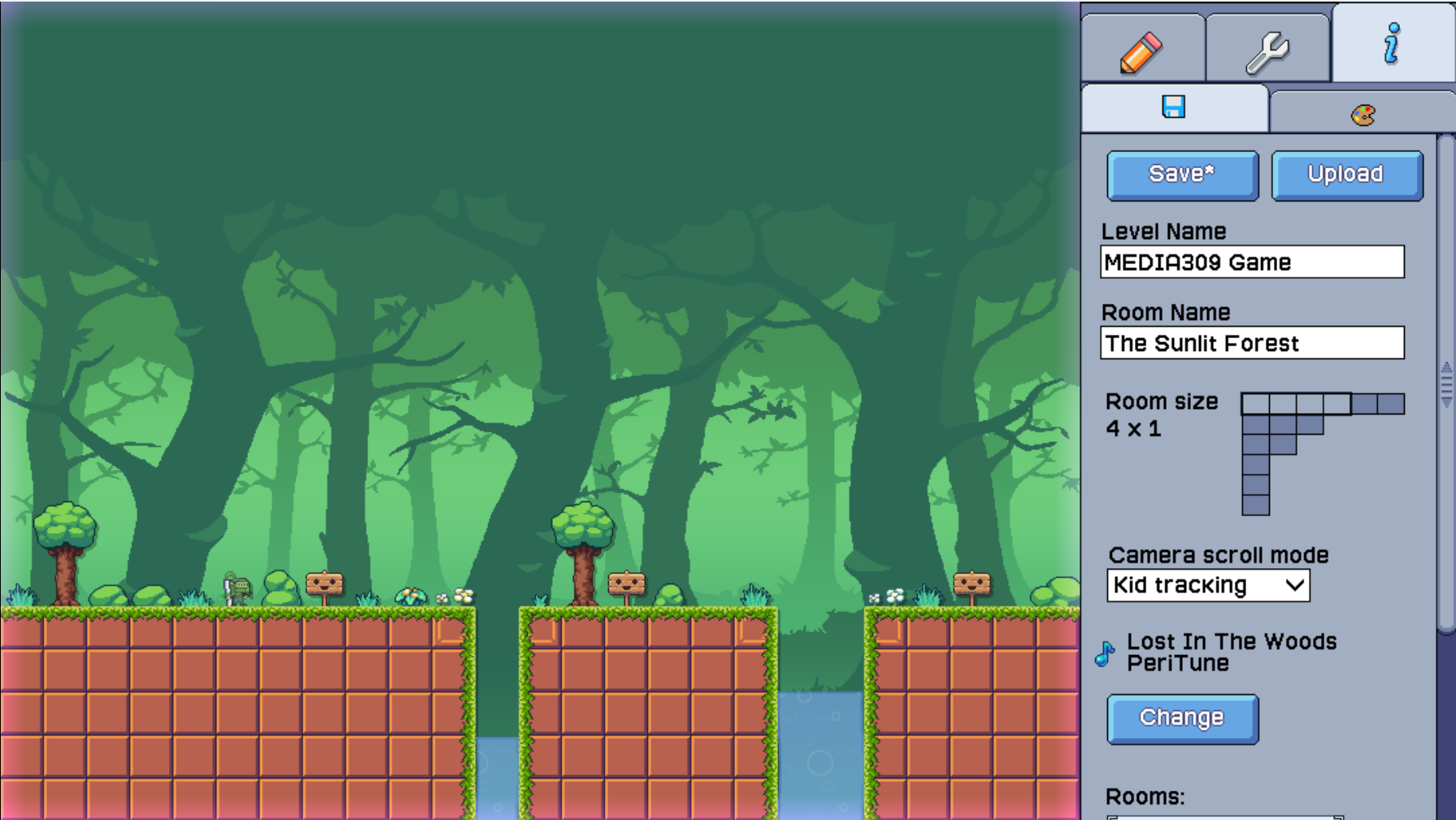Image resolution: width=1456 pixels, height=820 pixels.
Task: Open the pencil edit tab
Action: [x=1143, y=48]
